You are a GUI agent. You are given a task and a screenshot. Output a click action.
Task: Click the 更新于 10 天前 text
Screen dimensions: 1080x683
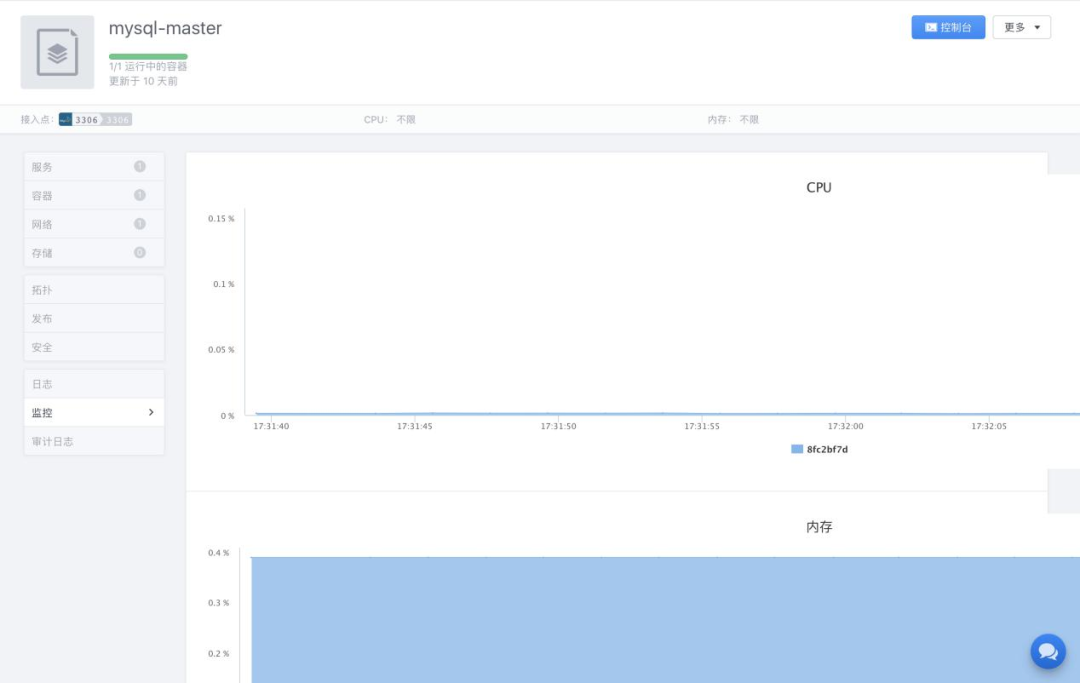143,81
